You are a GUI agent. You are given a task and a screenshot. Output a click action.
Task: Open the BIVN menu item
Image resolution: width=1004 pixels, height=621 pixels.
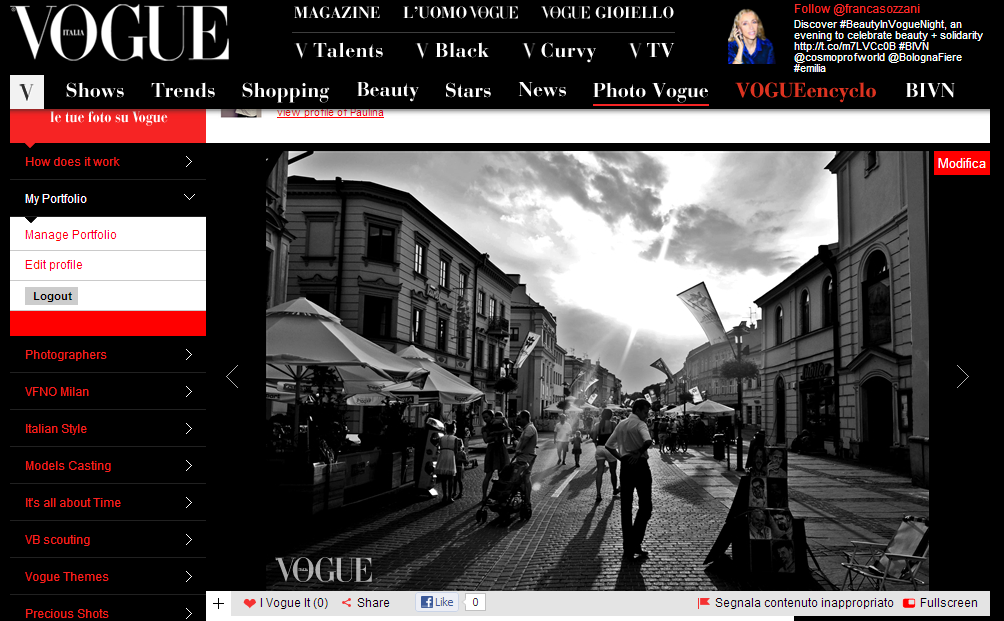point(930,91)
